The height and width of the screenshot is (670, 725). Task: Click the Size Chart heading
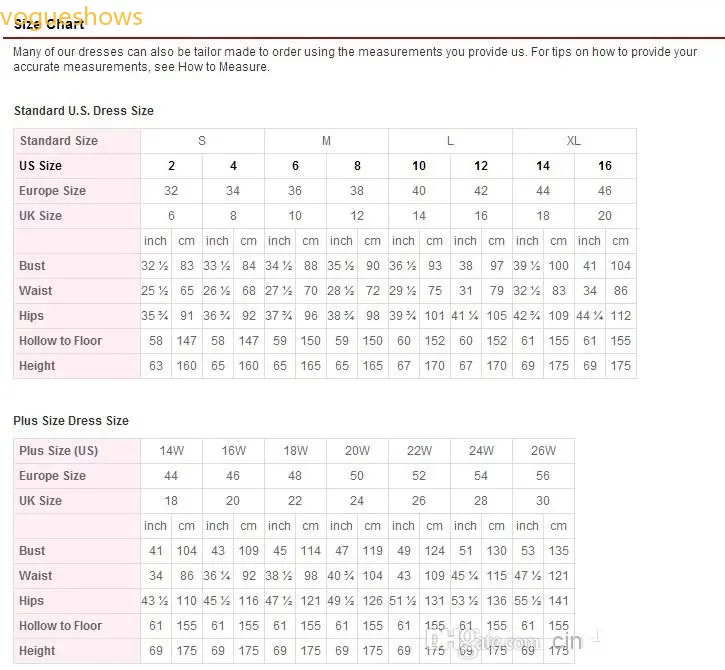tap(49, 24)
